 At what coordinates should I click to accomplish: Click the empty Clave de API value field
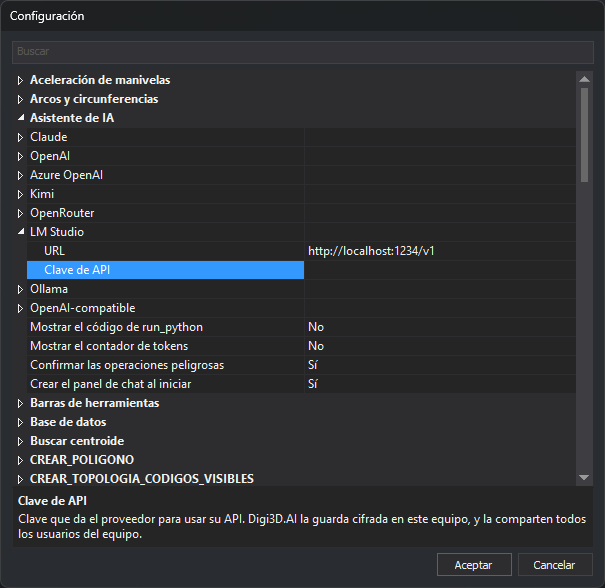click(440, 270)
